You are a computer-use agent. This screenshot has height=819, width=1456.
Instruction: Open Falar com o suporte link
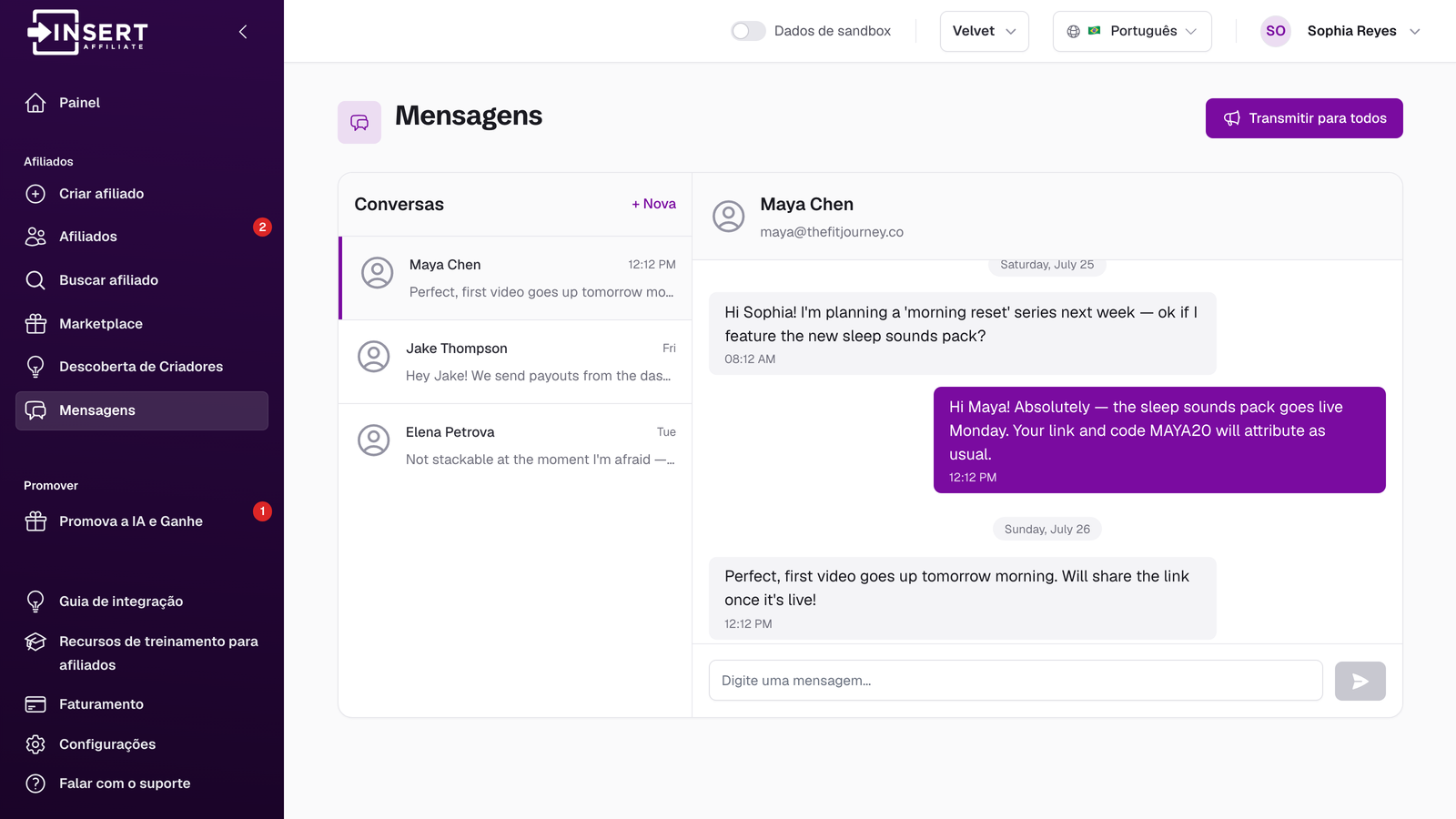(x=142, y=784)
